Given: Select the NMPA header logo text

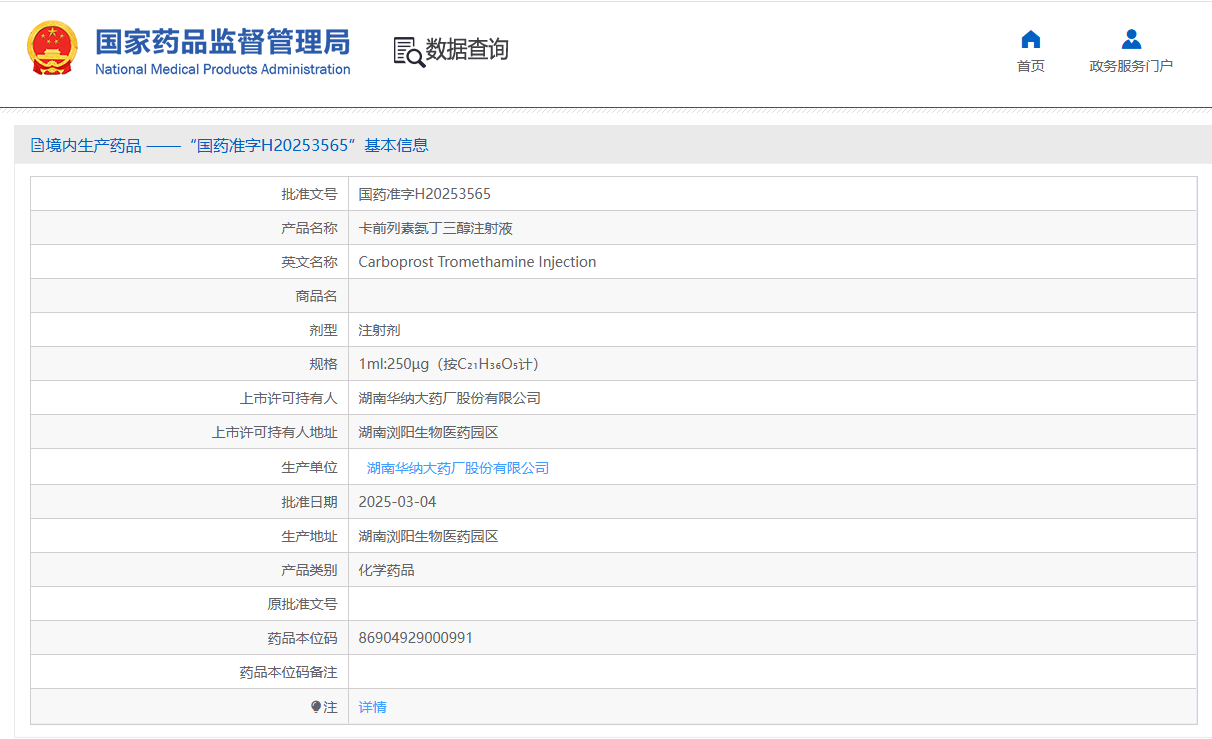Looking at the screenshot, I should pos(222,50).
